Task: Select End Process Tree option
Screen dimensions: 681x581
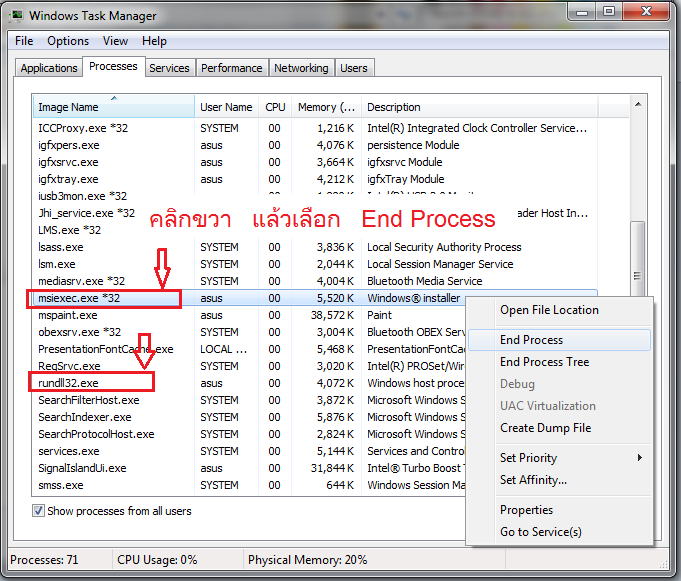Action: tap(544, 362)
